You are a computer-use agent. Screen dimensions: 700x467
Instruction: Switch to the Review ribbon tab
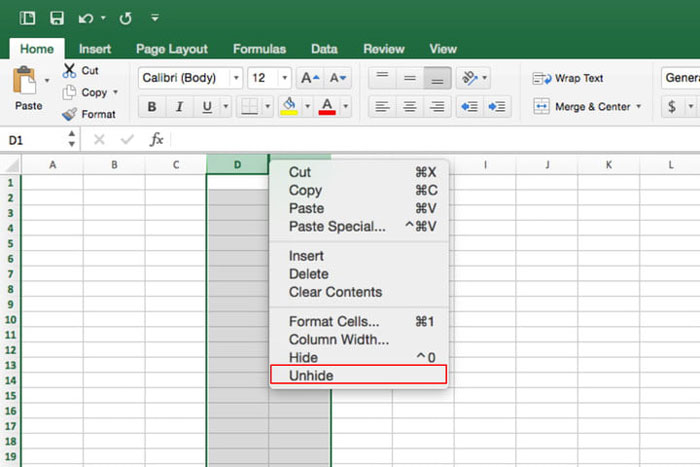click(384, 49)
